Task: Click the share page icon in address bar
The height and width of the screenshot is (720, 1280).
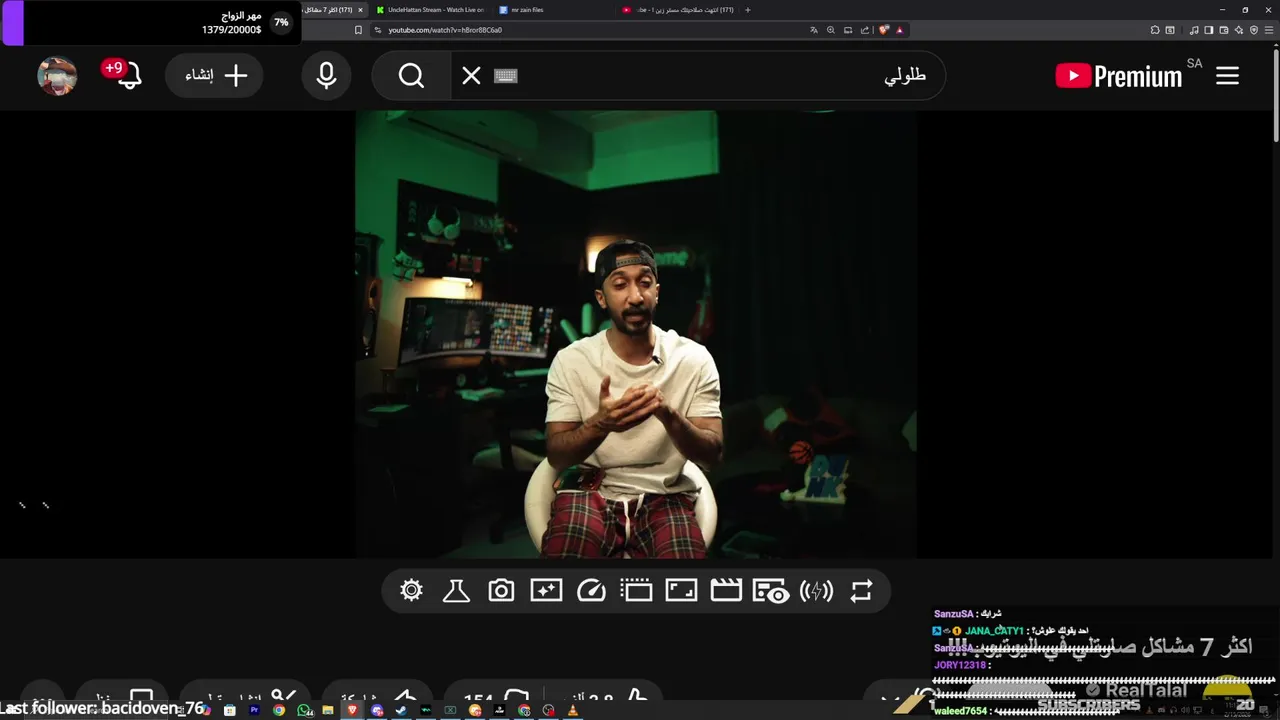Action: [865, 30]
